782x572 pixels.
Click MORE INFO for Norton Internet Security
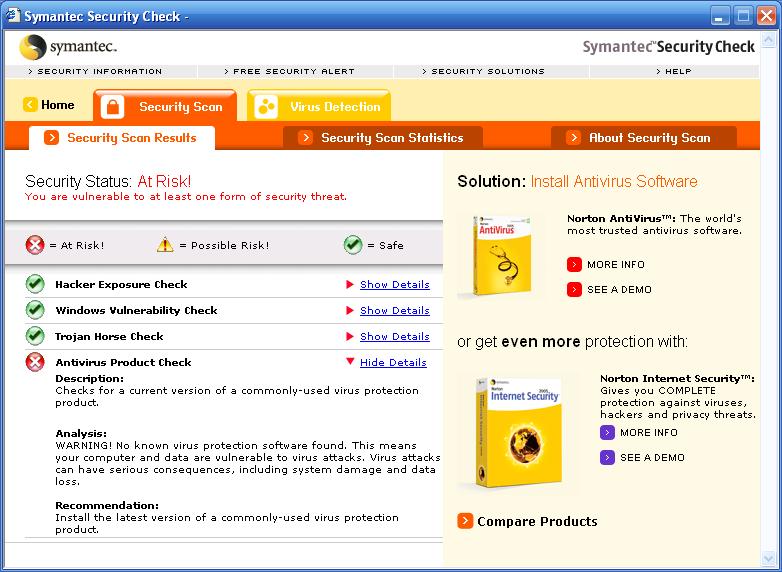(649, 432)
